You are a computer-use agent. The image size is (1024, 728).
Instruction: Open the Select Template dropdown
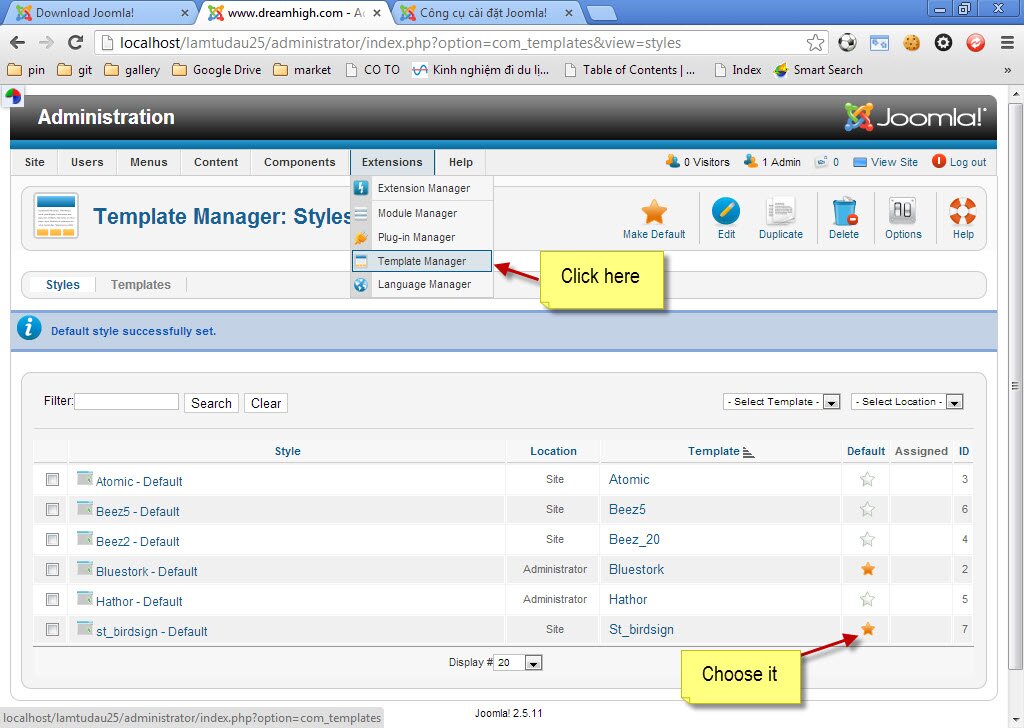pyautogui.click(x=781, y=401)
